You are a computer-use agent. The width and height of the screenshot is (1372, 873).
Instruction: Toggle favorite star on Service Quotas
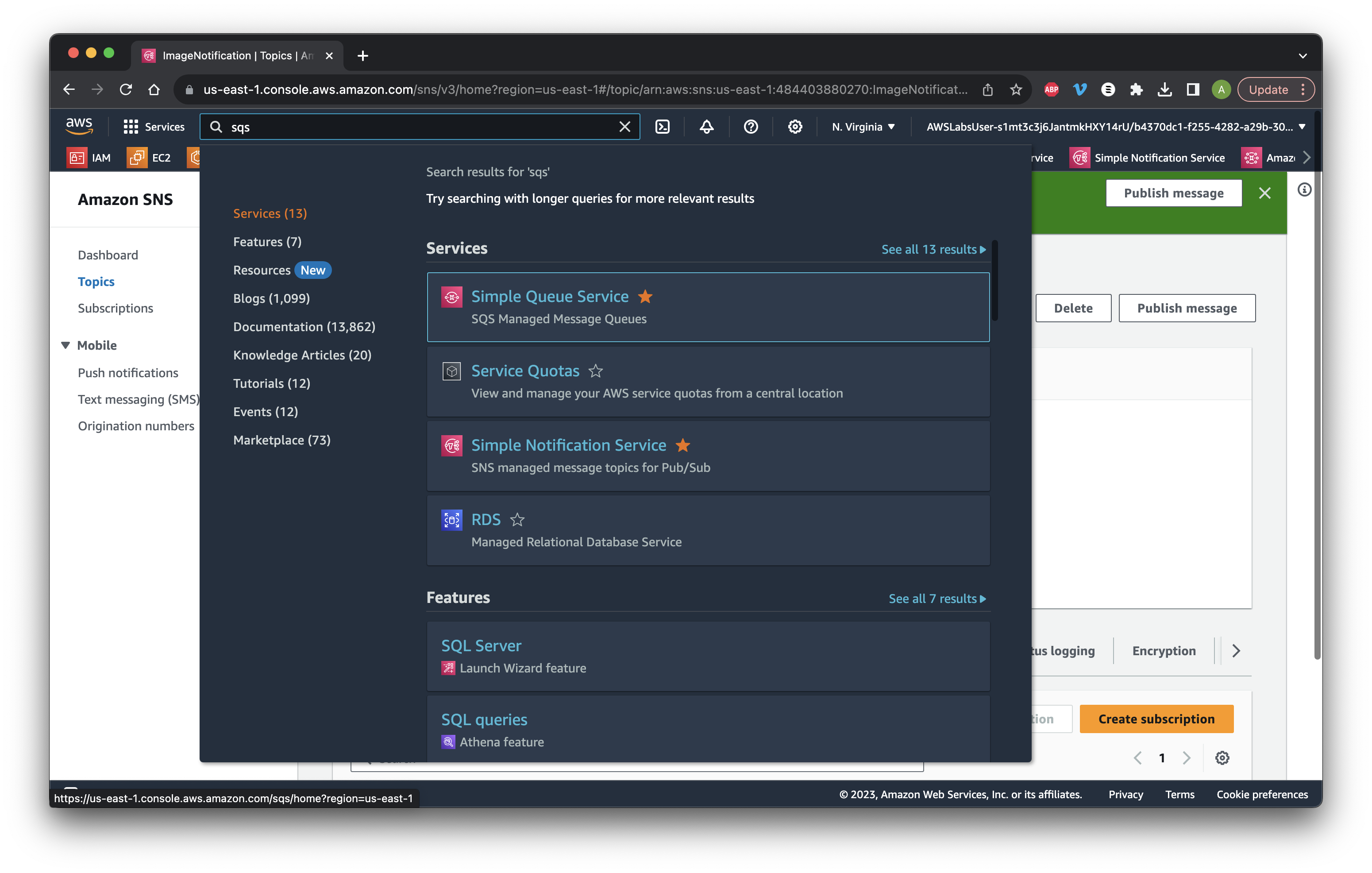pyautogui.click(x=595, y=371)
